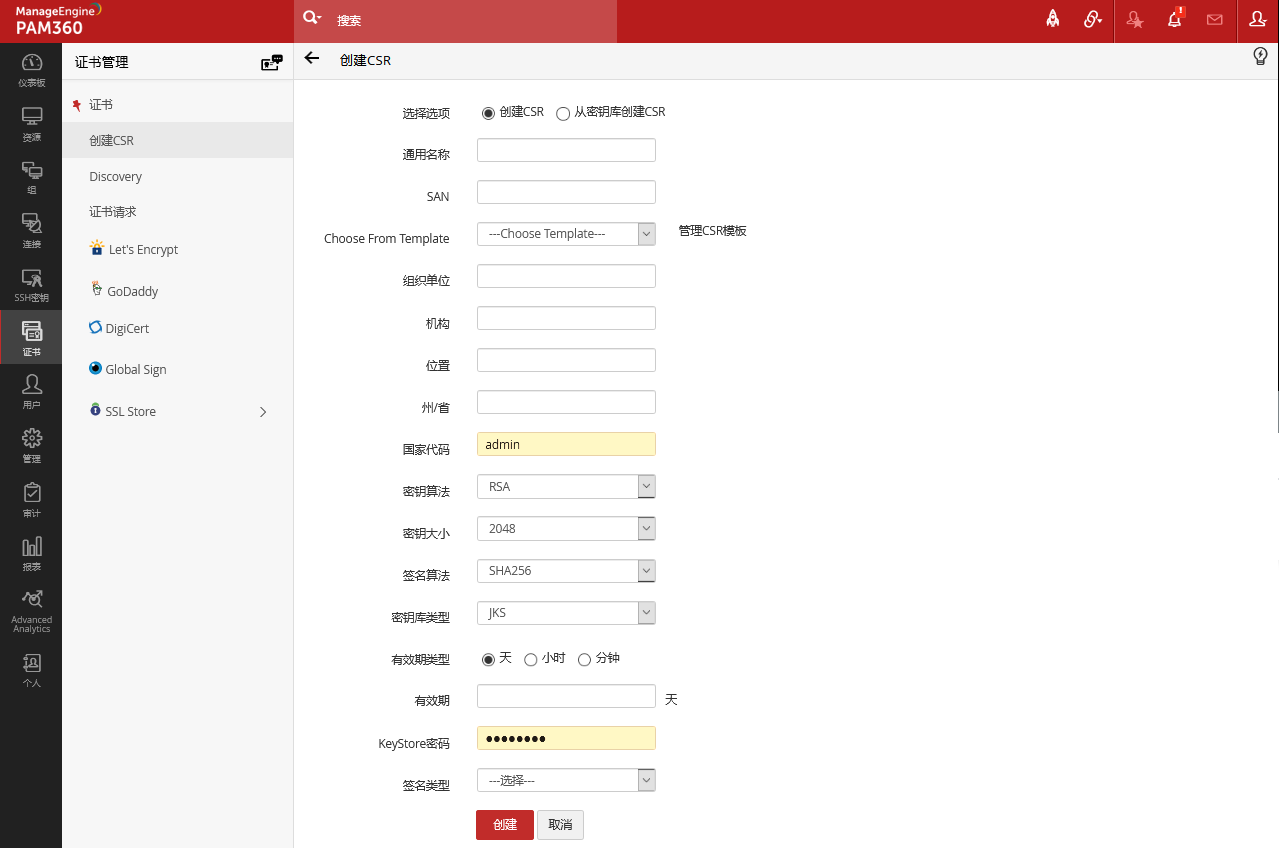Open the 密钥算法 RSA dropdown
The width and height of the screenshot is (1279, 848).
[566, 487]
